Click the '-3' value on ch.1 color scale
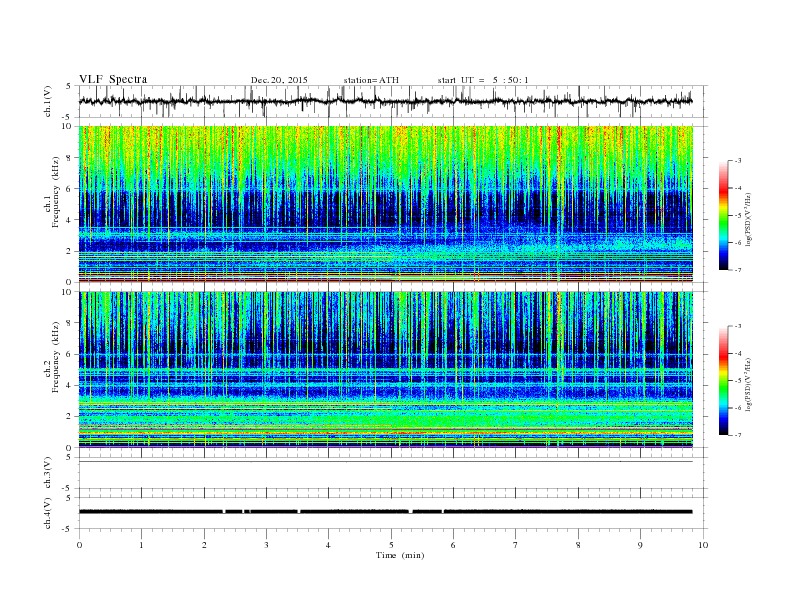This screenshot has height=612, width=792. point(737,161)
